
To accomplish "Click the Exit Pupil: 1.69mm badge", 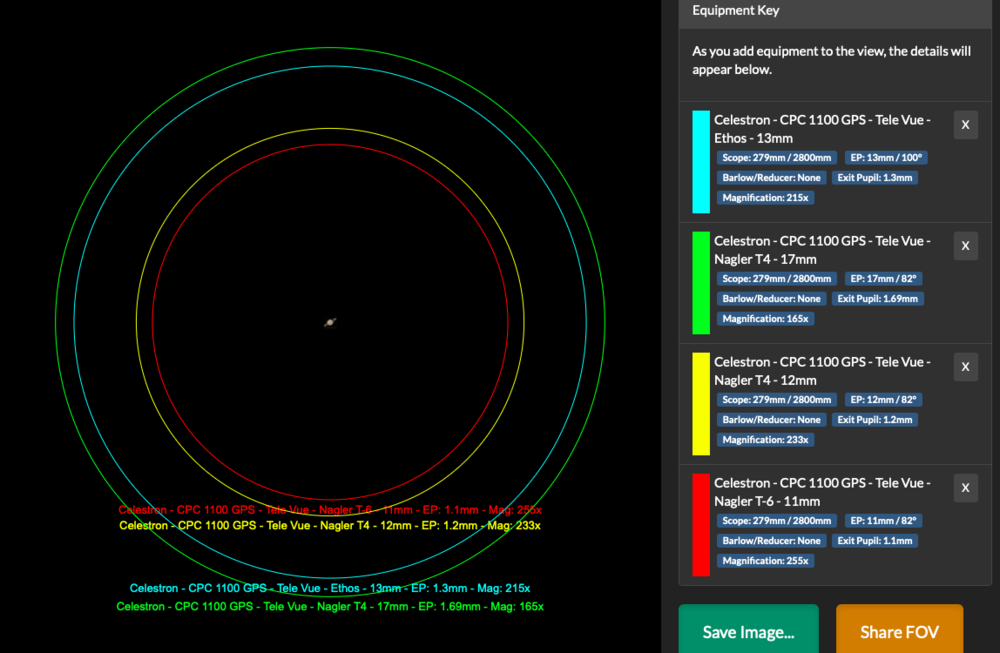I will coord(878,299).
